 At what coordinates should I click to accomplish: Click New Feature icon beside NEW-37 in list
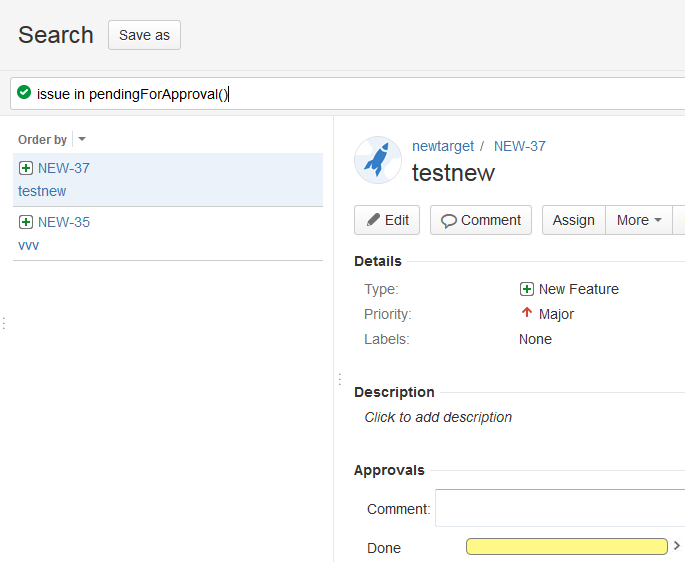coord(26,168)
